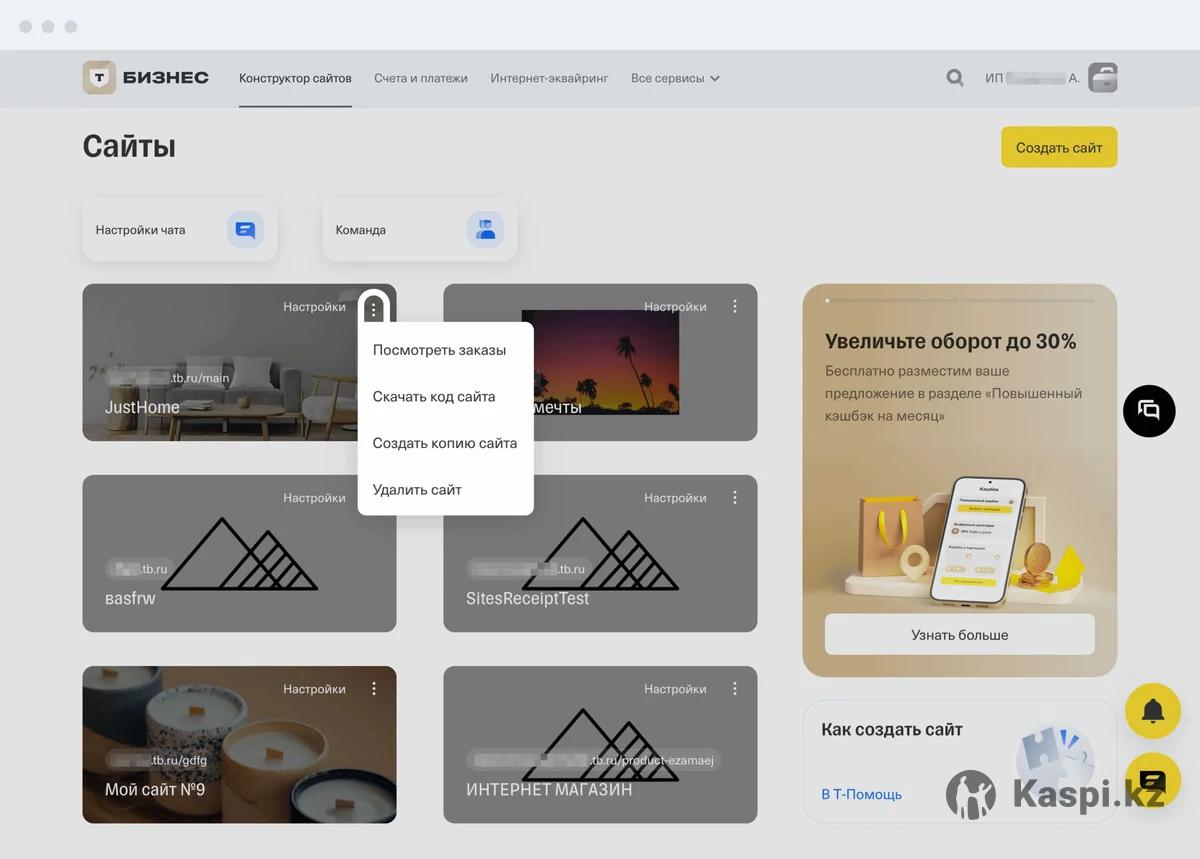Viewport: 1200px width, 859px height.
Task: Open the search magnifier icon
Action: click(955, 78)
